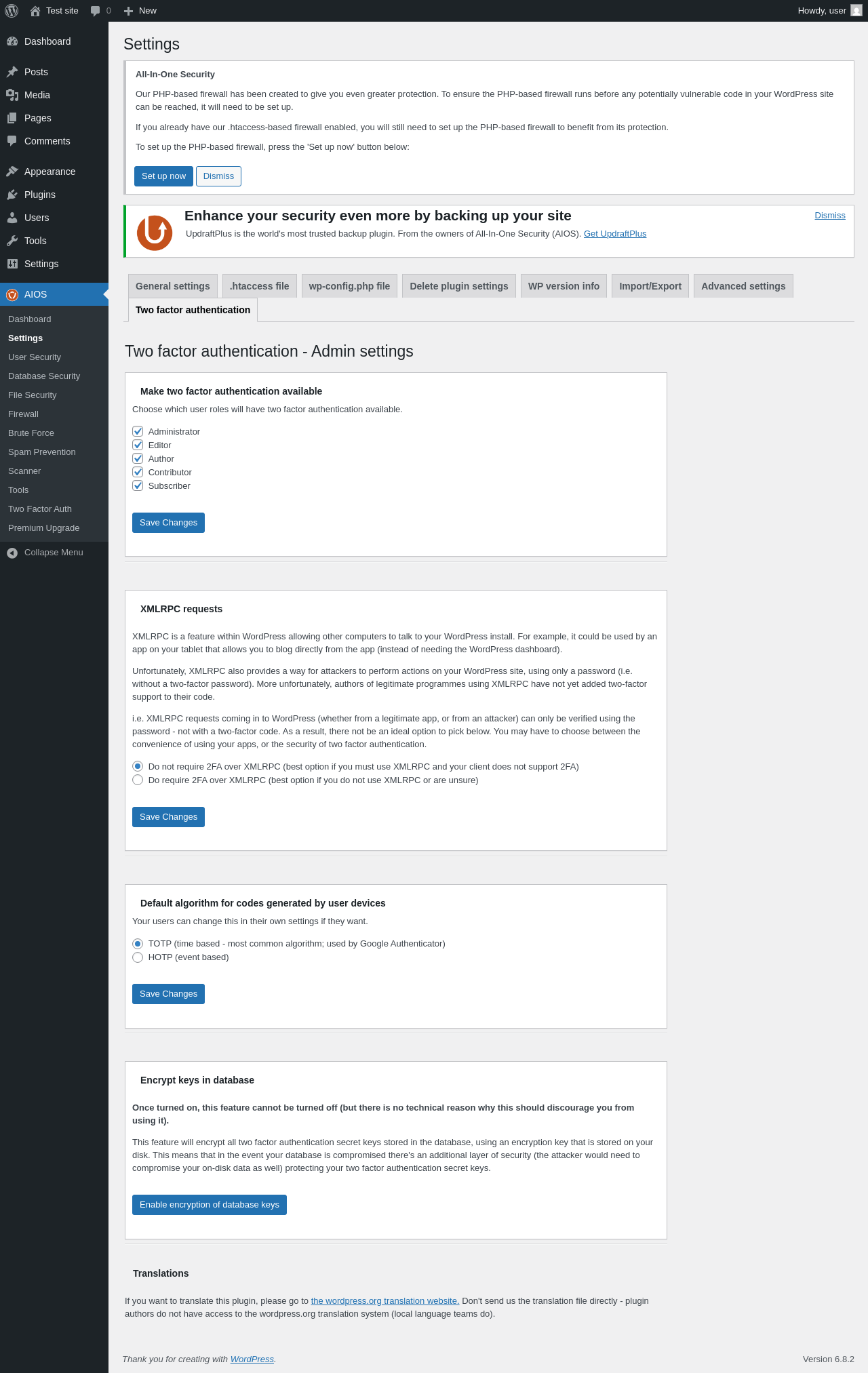Screen dimensions: 868x1373
Task: Click the WordPress link in footer
Action: [x=252, y=1359]
